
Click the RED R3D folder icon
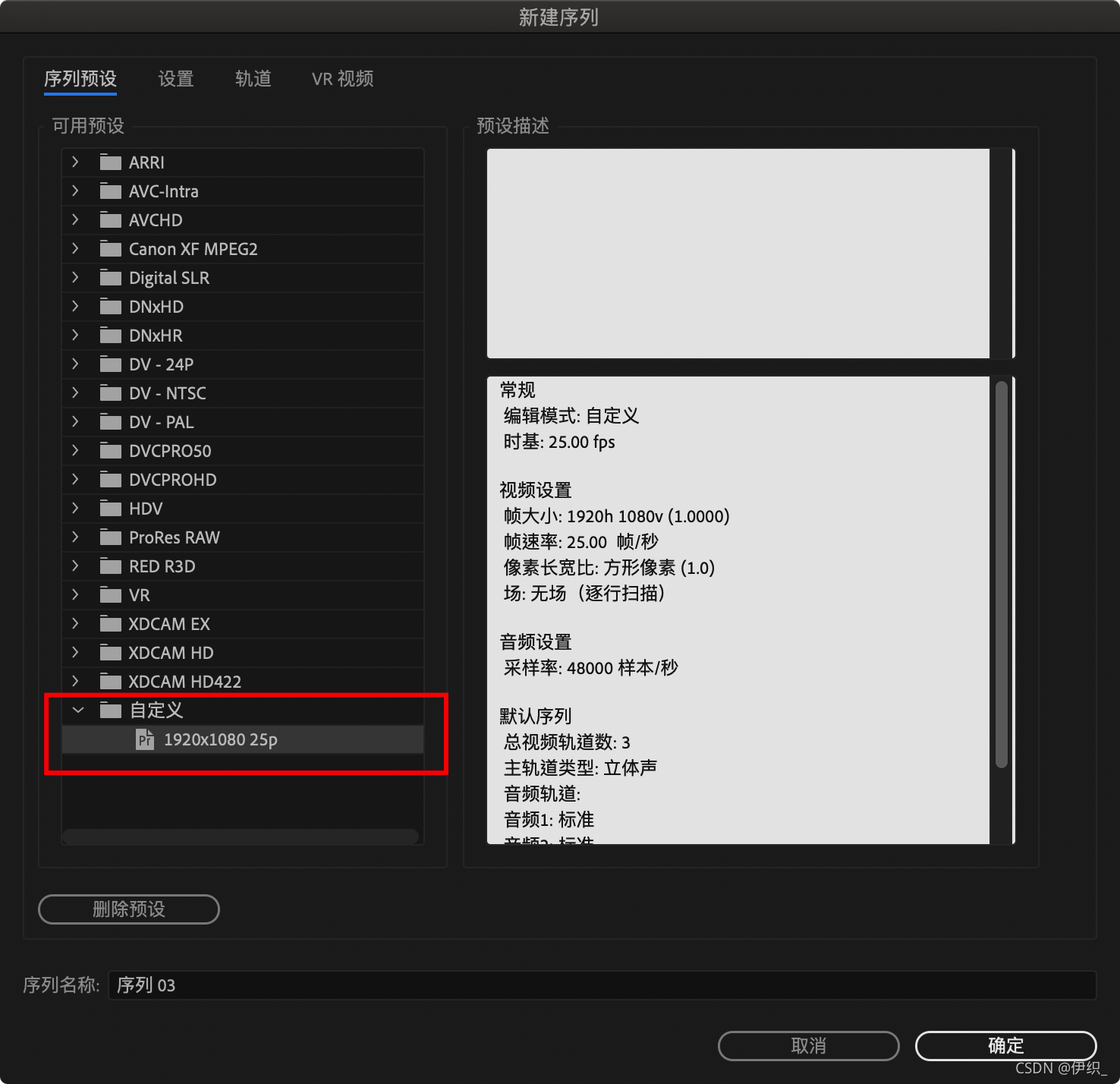coord(111,566)
